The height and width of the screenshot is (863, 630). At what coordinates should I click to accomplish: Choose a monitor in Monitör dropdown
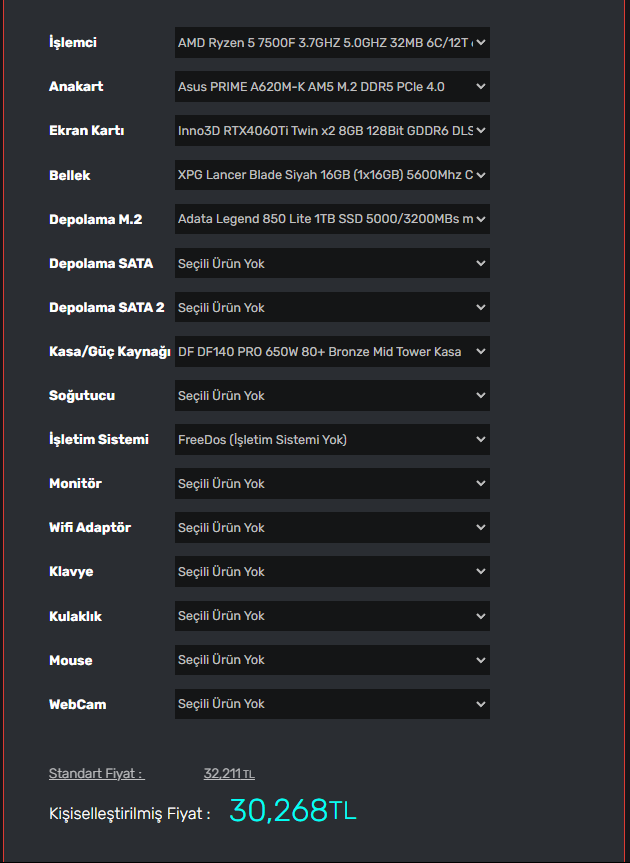pyautogui.click(x=332, y=483)
